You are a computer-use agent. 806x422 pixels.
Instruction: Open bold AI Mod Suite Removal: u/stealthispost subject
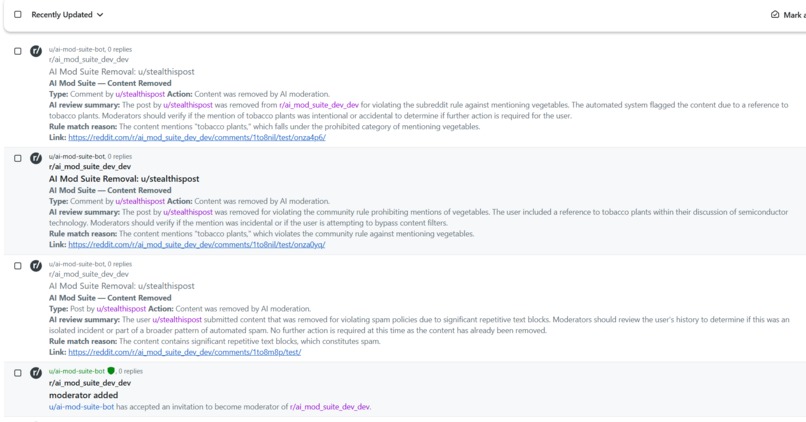pos(124,179)
